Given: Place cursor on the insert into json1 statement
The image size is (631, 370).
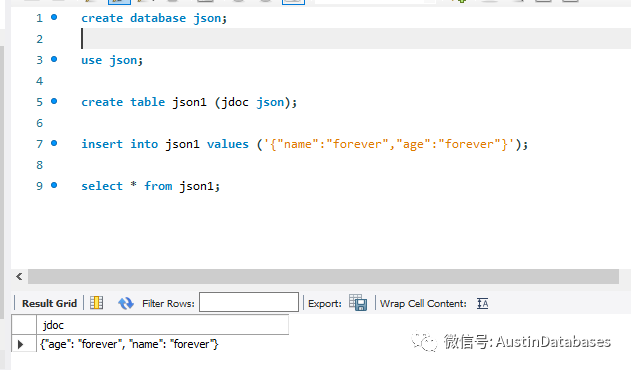Looking at the screenshot, I should coord(305,144).
